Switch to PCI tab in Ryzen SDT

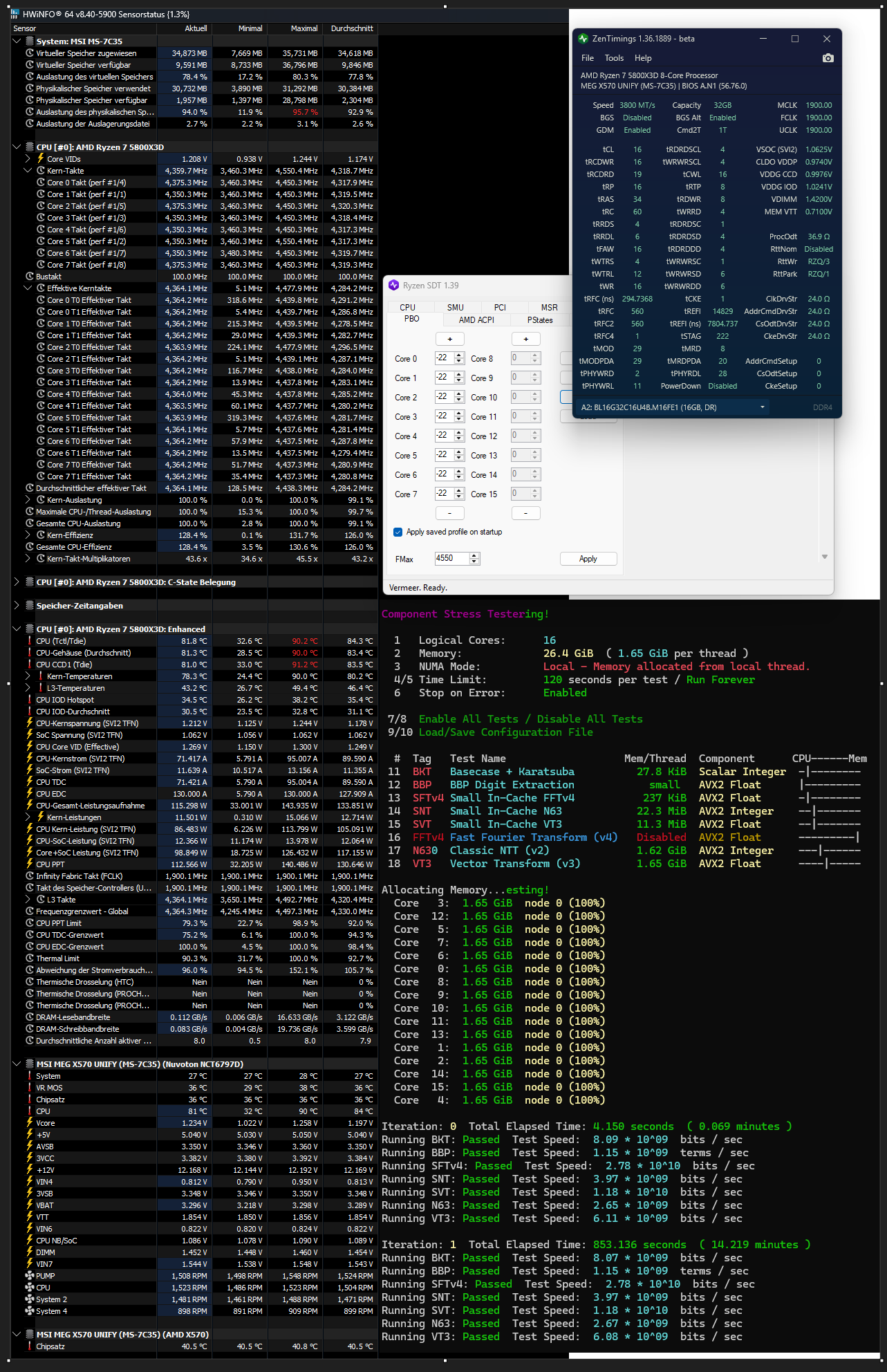(x=500, y=307)
